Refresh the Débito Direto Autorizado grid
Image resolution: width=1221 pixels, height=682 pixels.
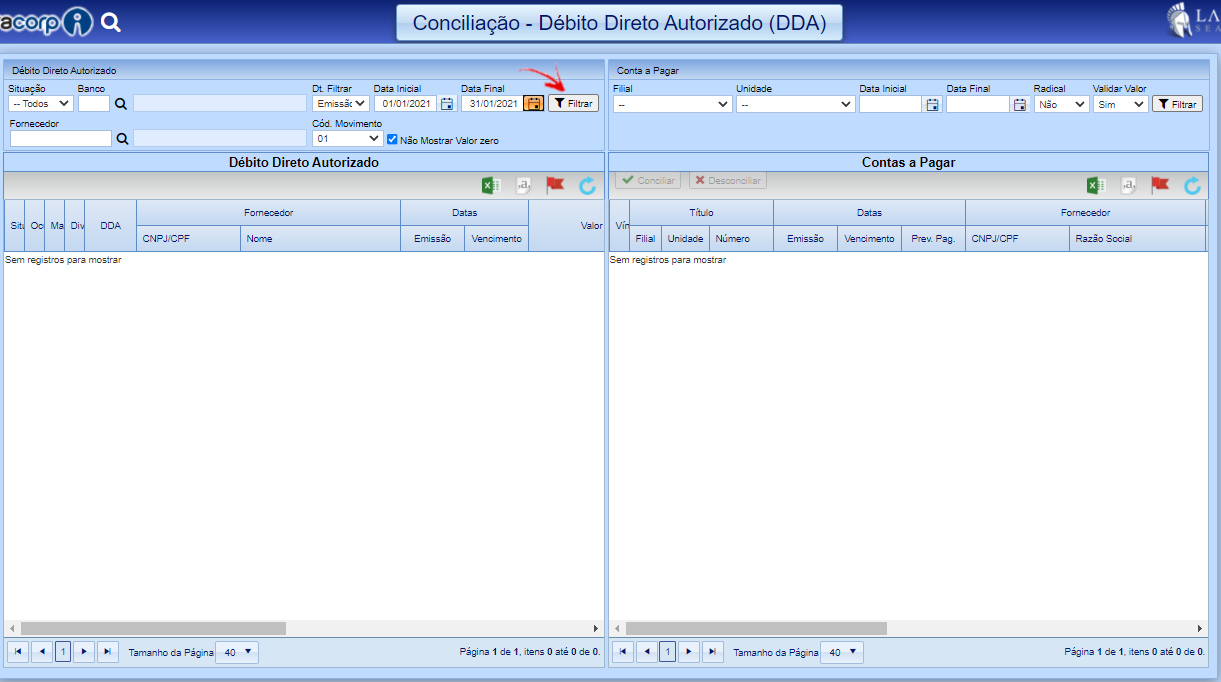click(x=587, y=185)
